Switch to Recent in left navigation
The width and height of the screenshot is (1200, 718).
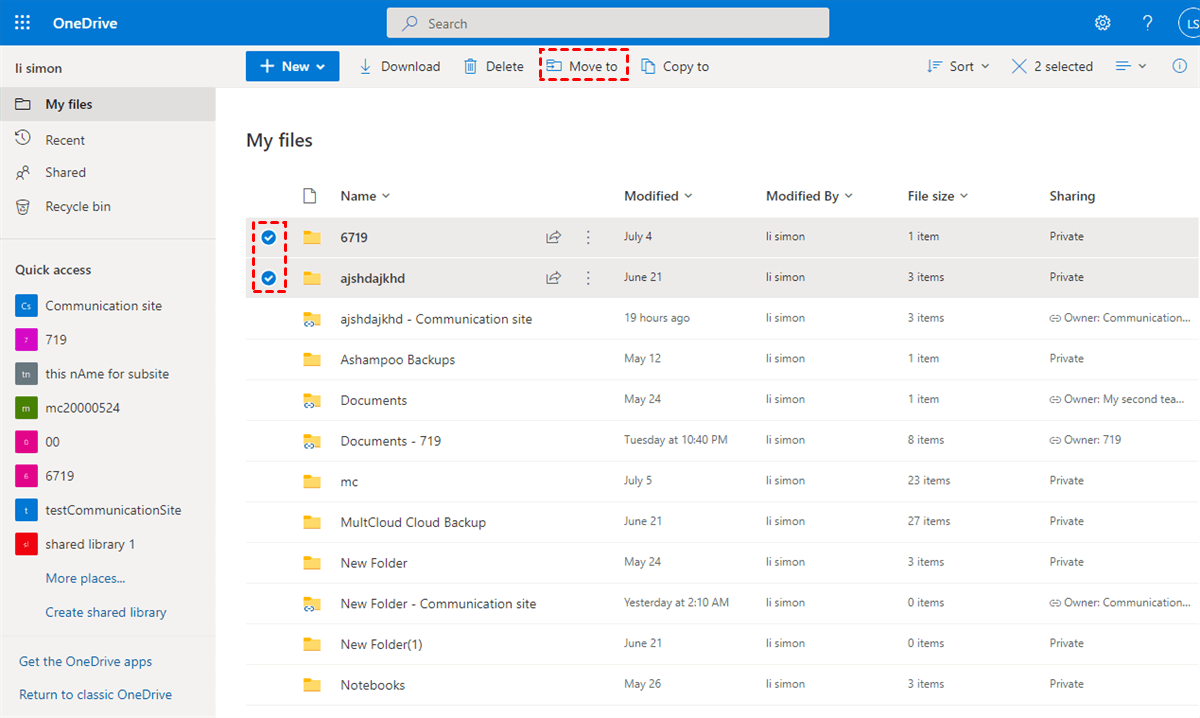pyautogui.click(x=64, y=140)
